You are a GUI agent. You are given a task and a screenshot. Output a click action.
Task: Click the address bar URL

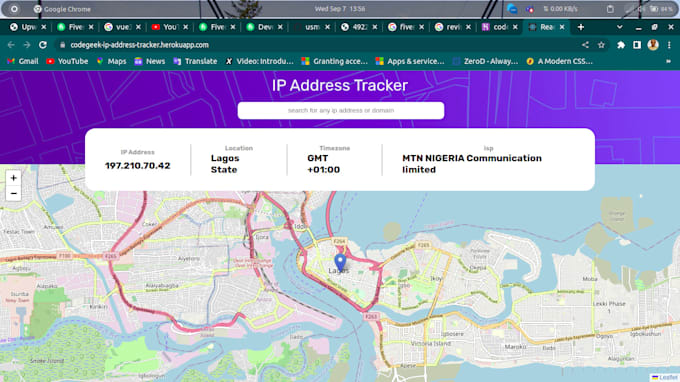(x=139, y=45)
